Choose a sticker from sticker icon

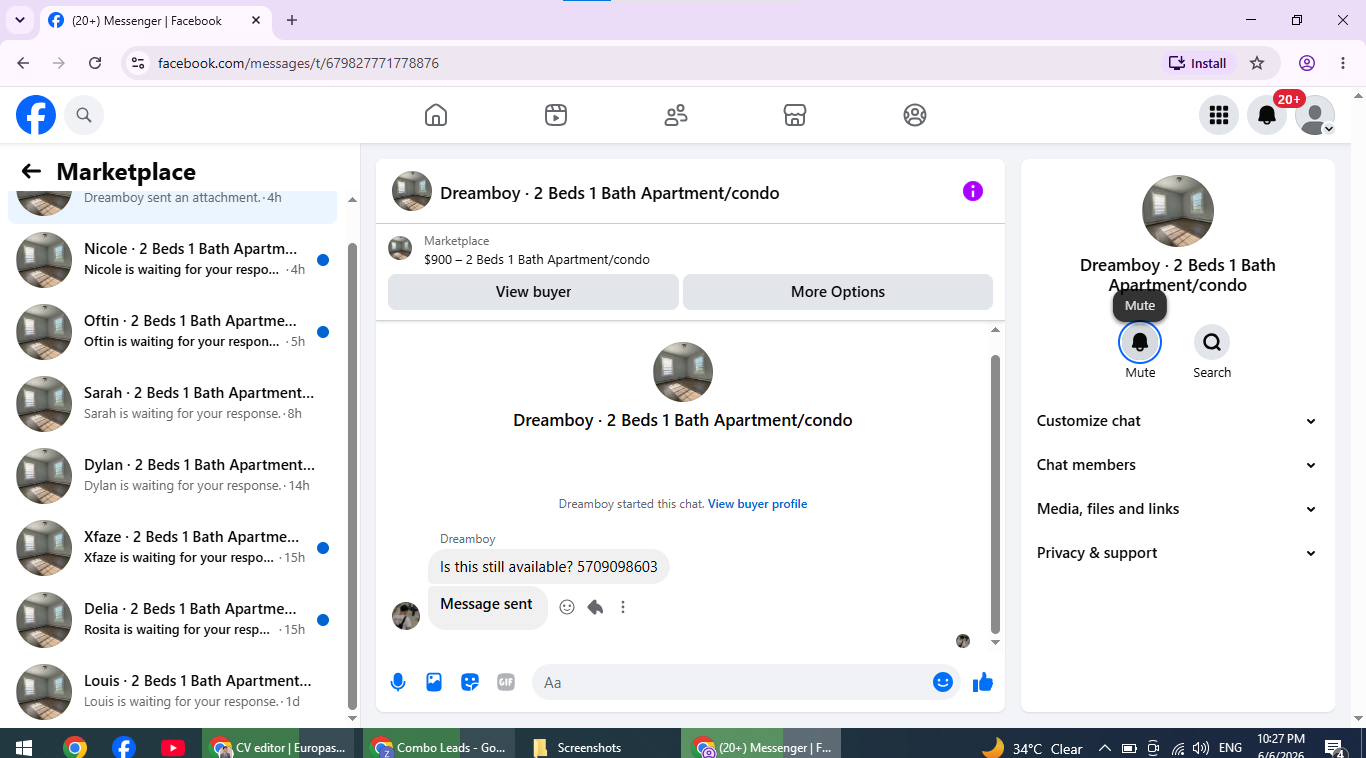coord(470,682)
